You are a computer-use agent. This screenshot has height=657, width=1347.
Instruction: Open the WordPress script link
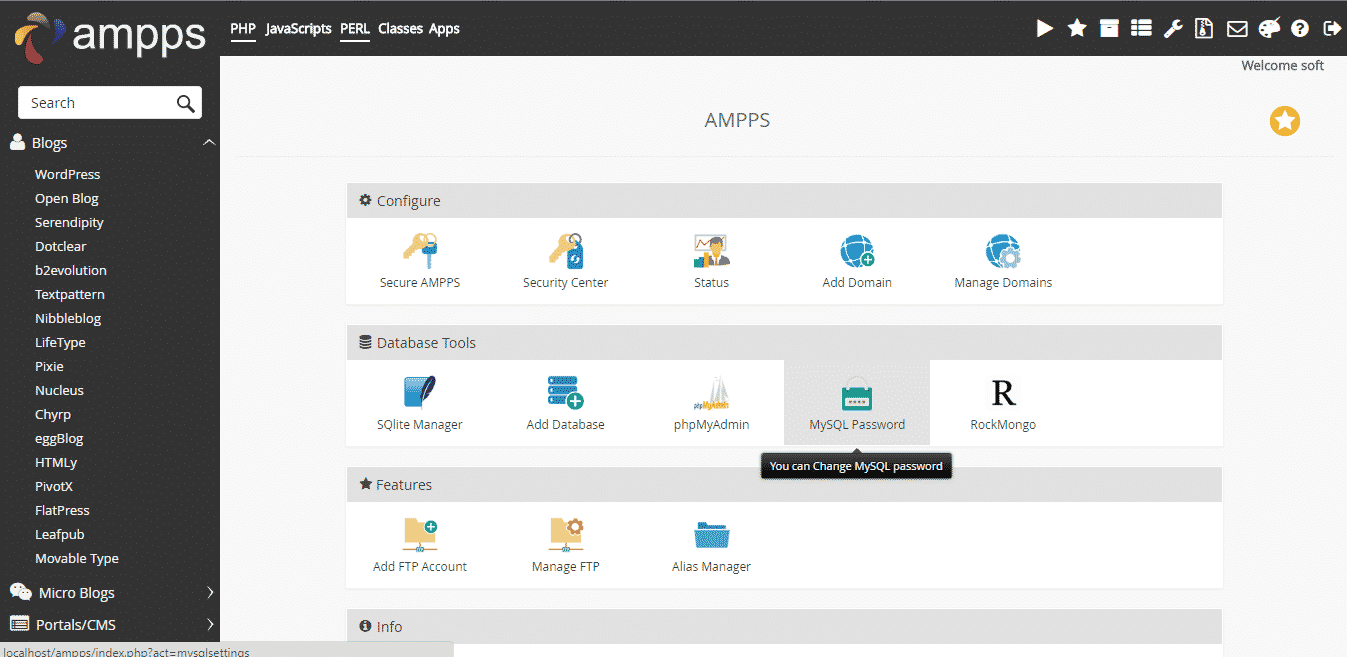tap(68, 174)
